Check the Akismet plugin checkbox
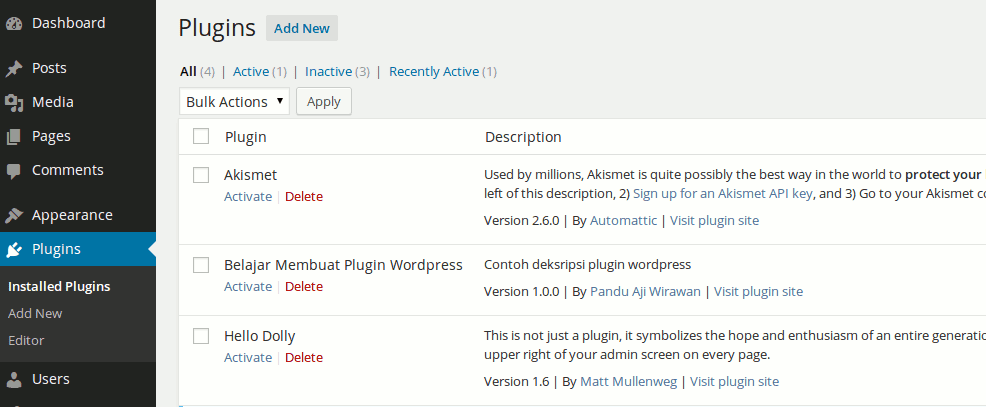Screen dimensions: 986x407 pos(201,175)
